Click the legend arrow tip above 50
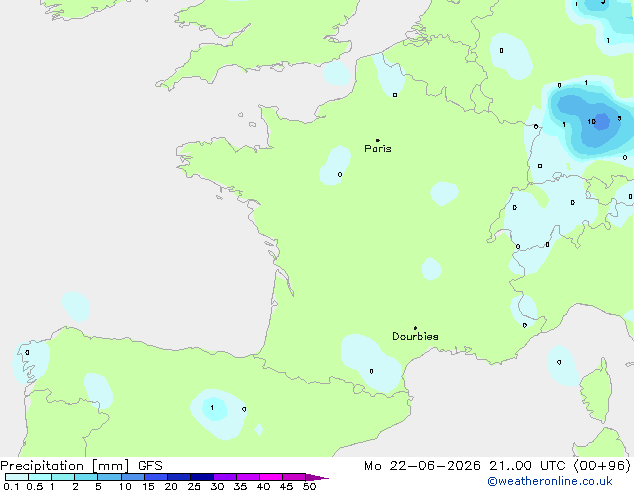Viewport: 634px width, 490px height. pyautogui.click(x=317, y=477)
